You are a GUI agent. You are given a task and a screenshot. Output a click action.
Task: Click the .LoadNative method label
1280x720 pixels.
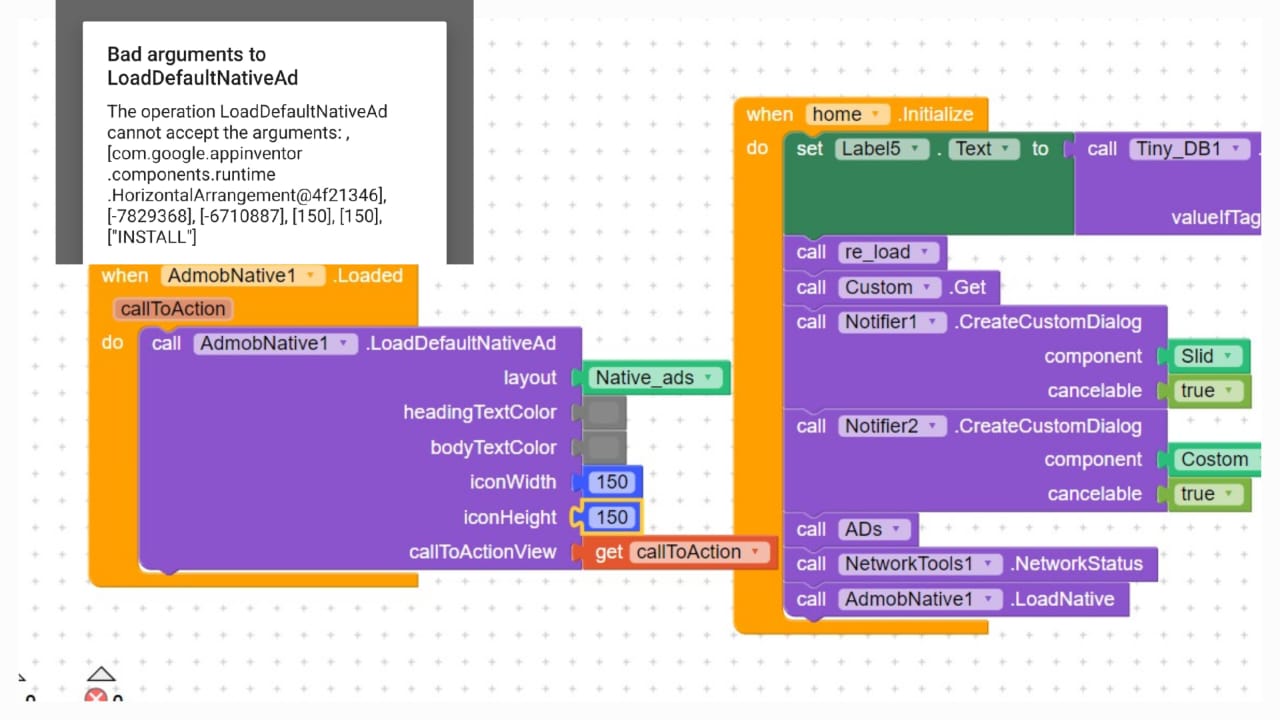pyautogui.click(x=1062, y=599)
